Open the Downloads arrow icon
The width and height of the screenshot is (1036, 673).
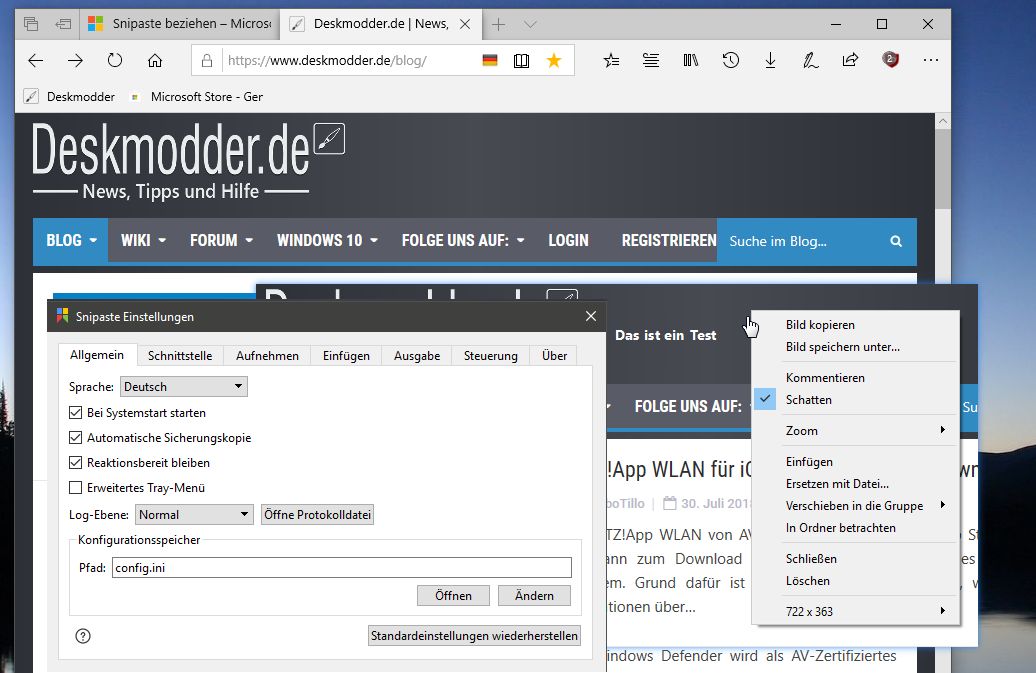(770, 61)
